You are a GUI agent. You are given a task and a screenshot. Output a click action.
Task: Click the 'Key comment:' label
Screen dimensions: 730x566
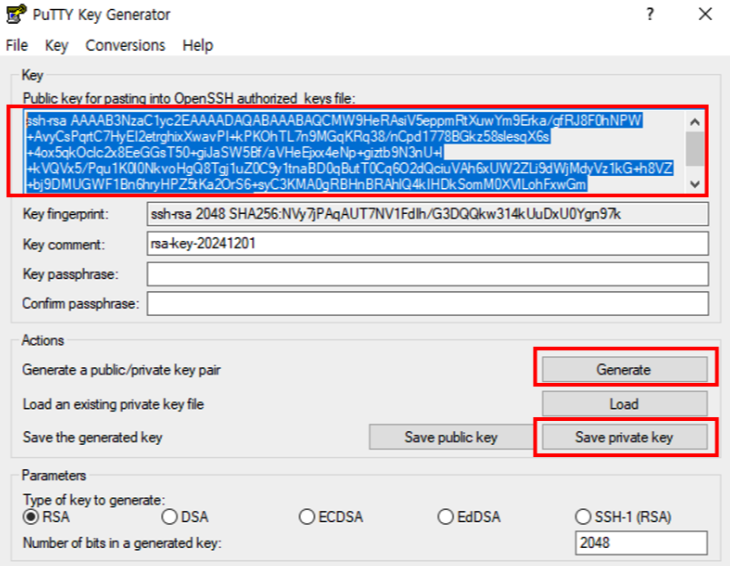click(64, 244)
